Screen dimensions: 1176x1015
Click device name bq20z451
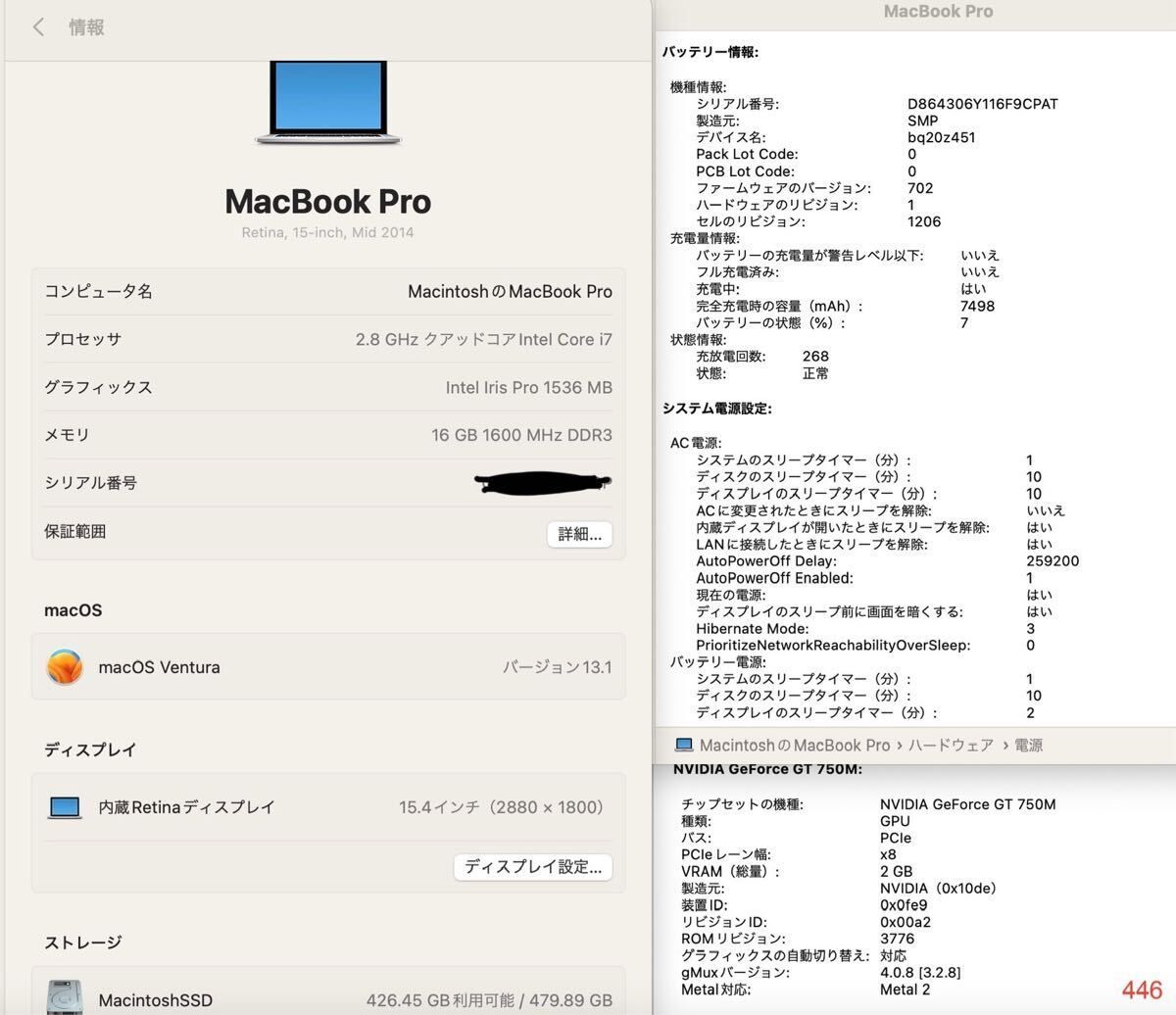941,137
